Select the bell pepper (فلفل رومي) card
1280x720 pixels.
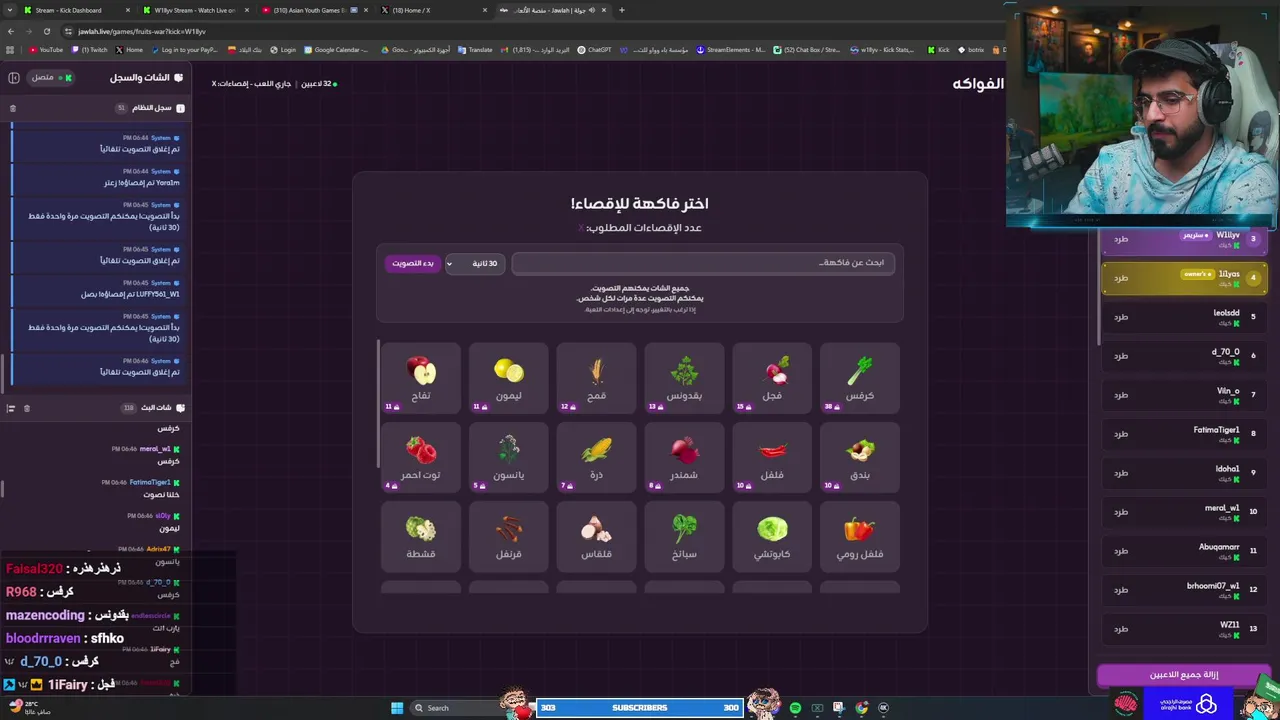pos(860,537)
